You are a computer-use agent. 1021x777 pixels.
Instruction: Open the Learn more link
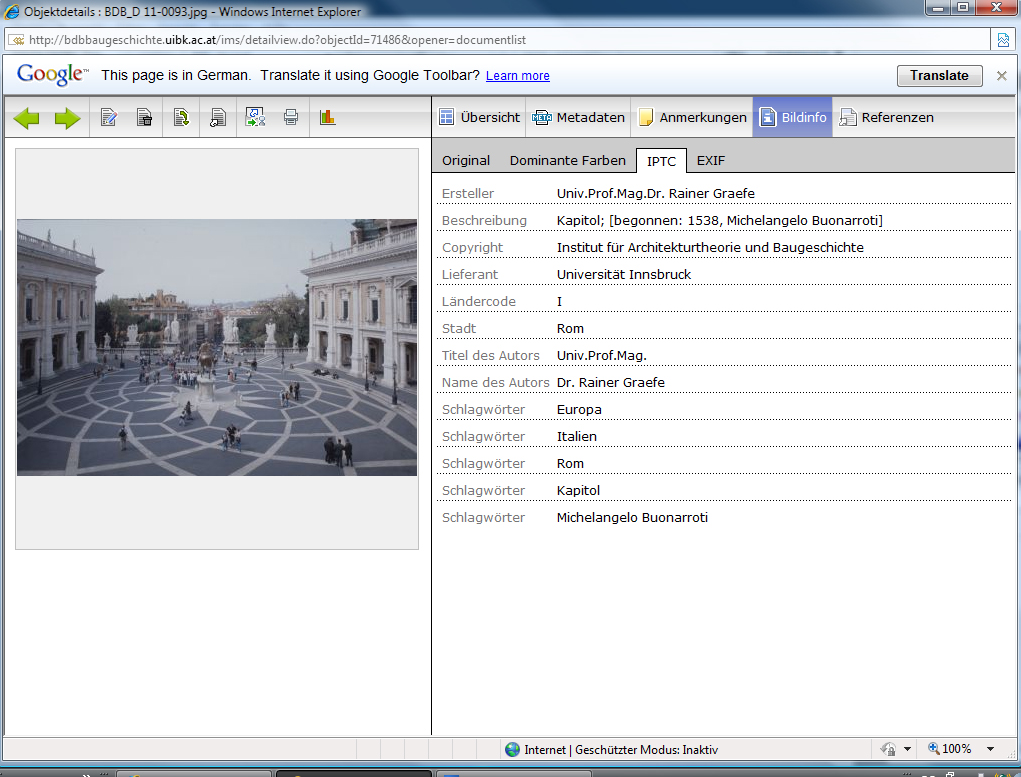[x=517, y=75]
